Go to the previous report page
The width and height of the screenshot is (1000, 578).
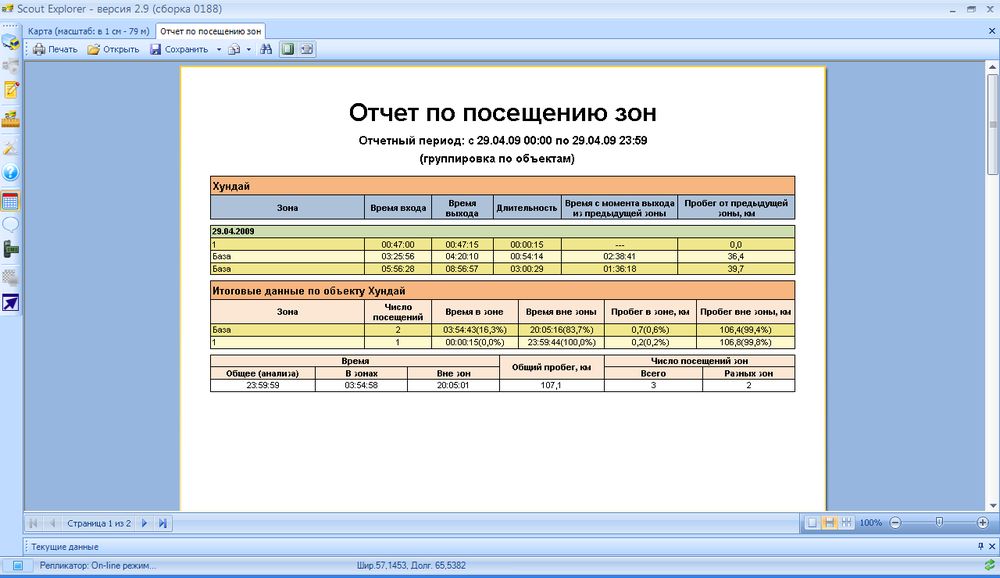[53, 523]
